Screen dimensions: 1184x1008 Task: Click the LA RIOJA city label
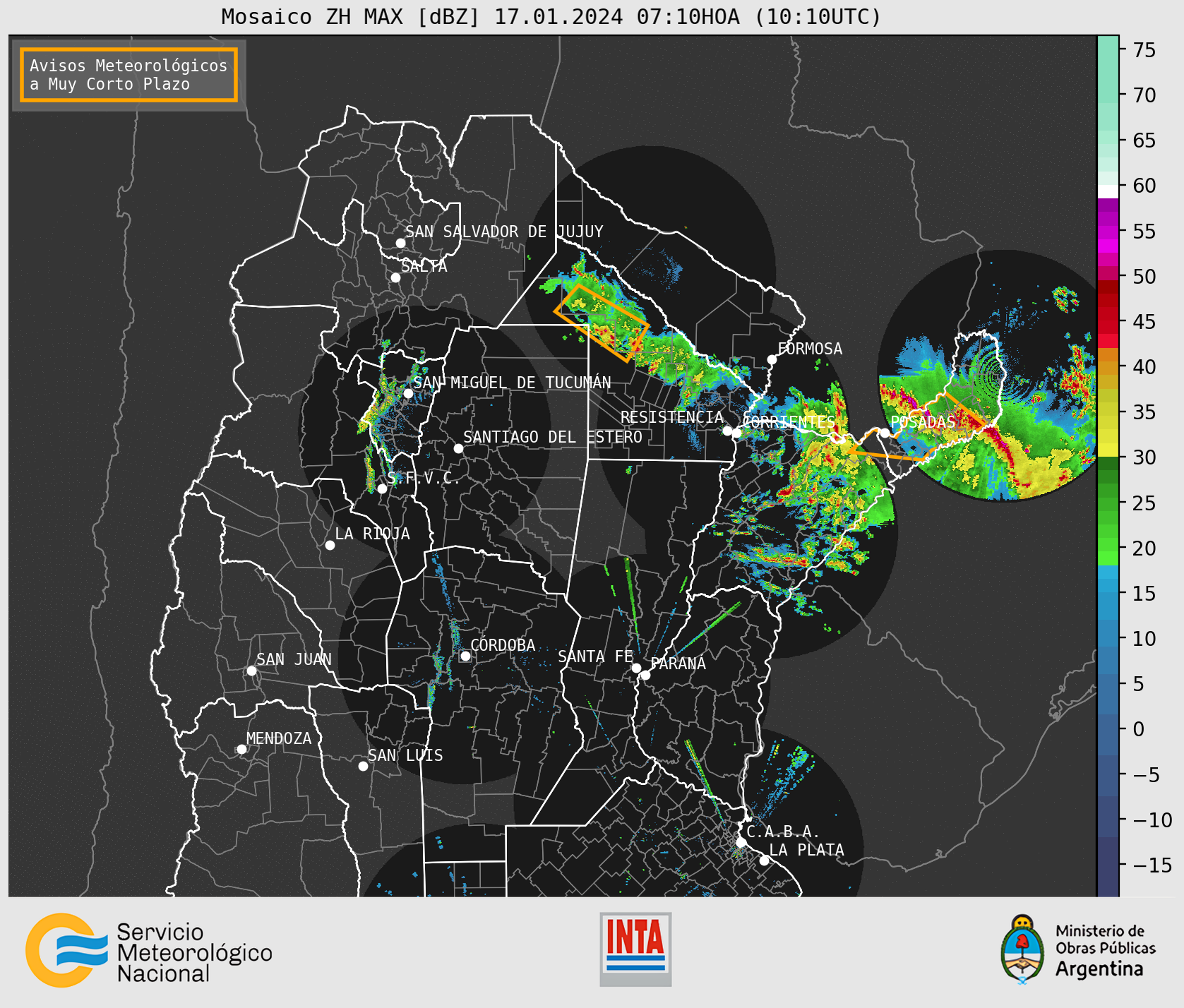[372, 534]
